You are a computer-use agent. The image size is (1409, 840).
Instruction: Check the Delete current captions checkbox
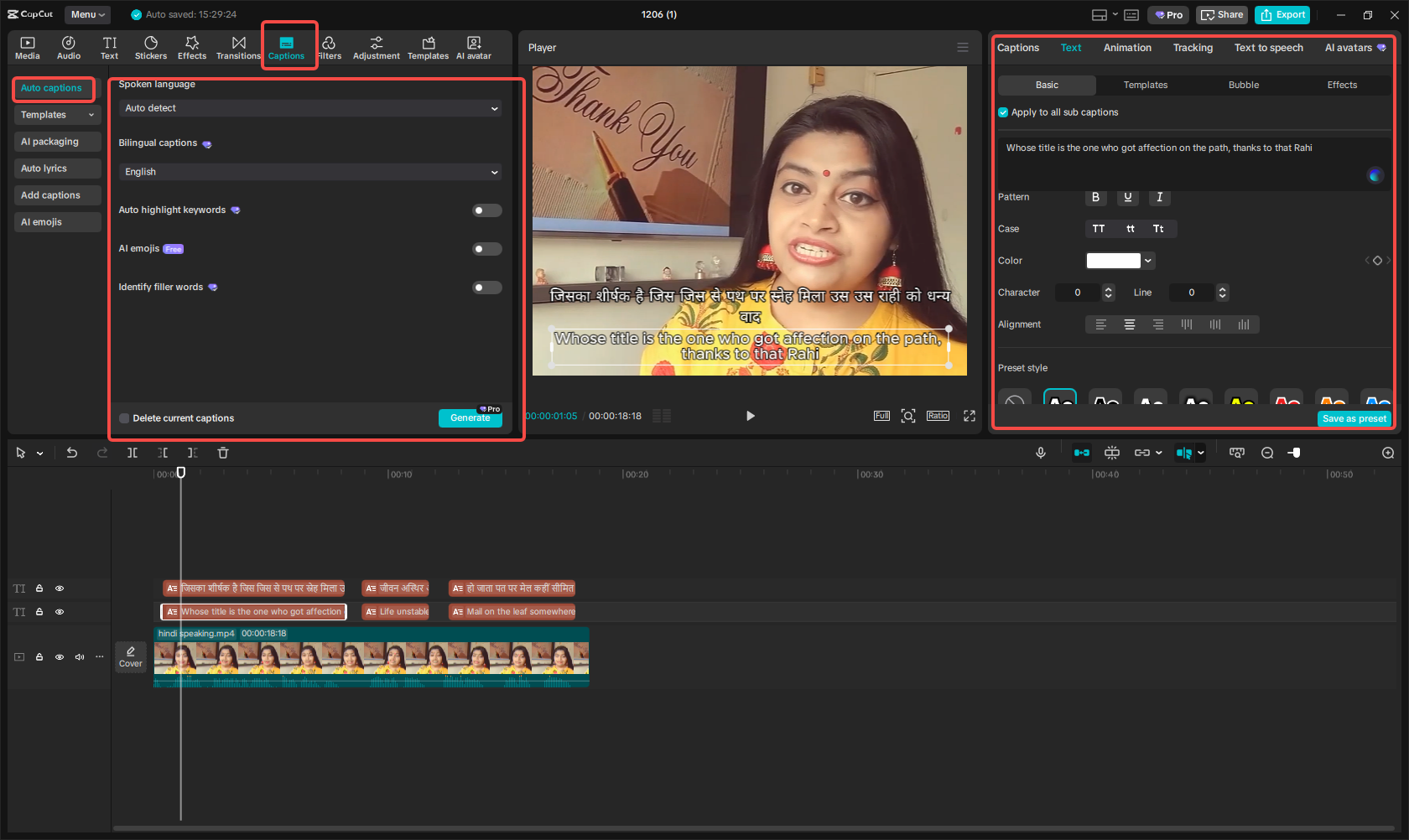pyautogui.click(x=123, y=417)
